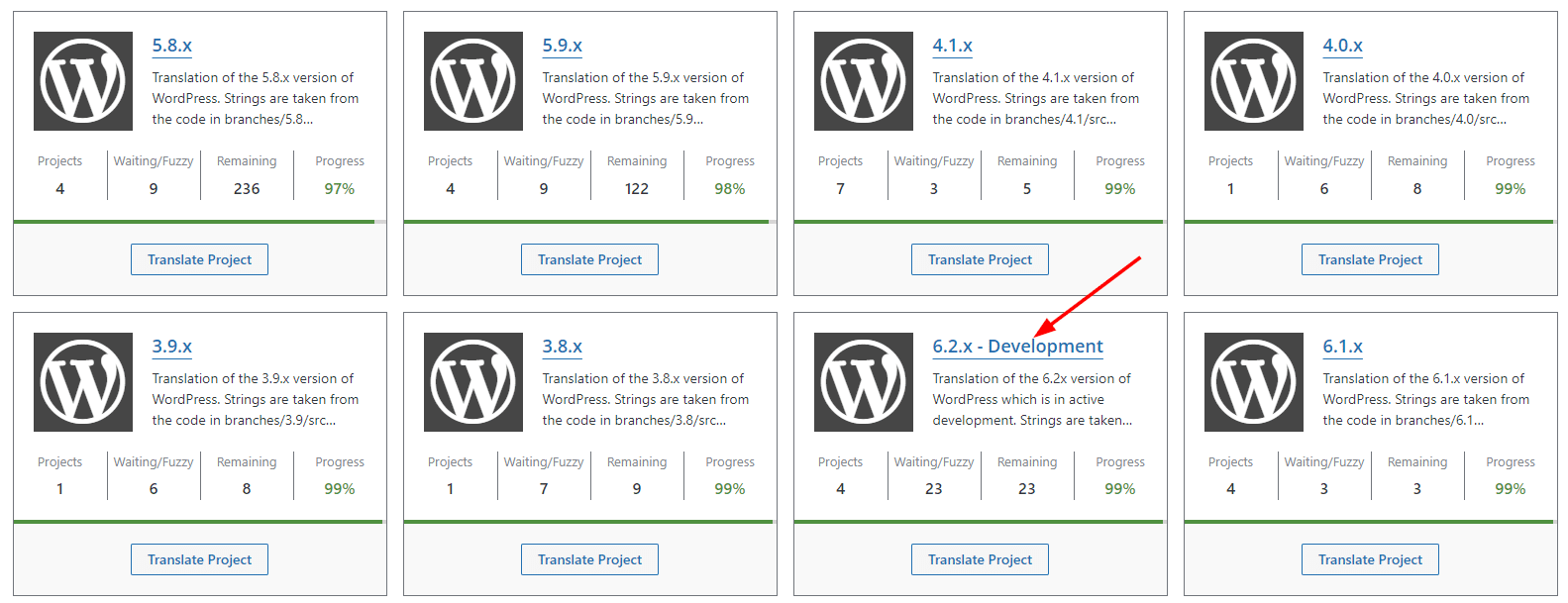The height and width of the screenshot is (603, 1568).
Task: Click the remaining count 122 on 5.9.x
Action: coord(637,188)
